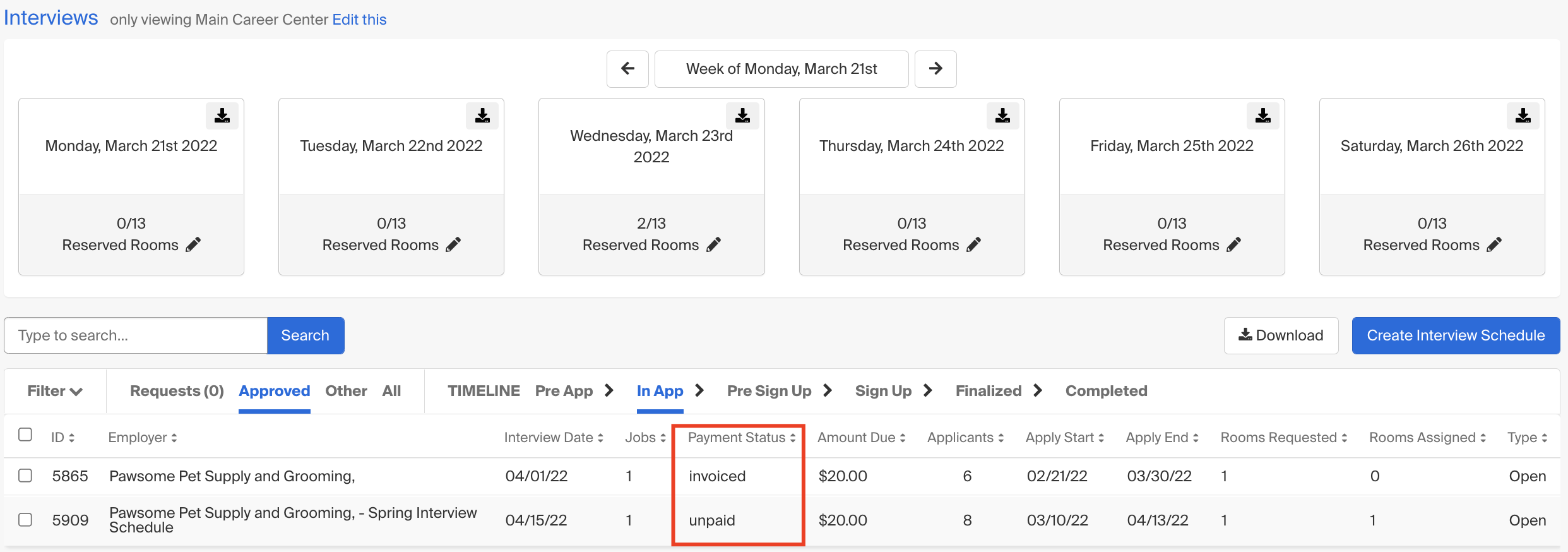Edit reserved rooms for Friday March 25th
Viewport: 1568px width, 552px height.
1234,244
